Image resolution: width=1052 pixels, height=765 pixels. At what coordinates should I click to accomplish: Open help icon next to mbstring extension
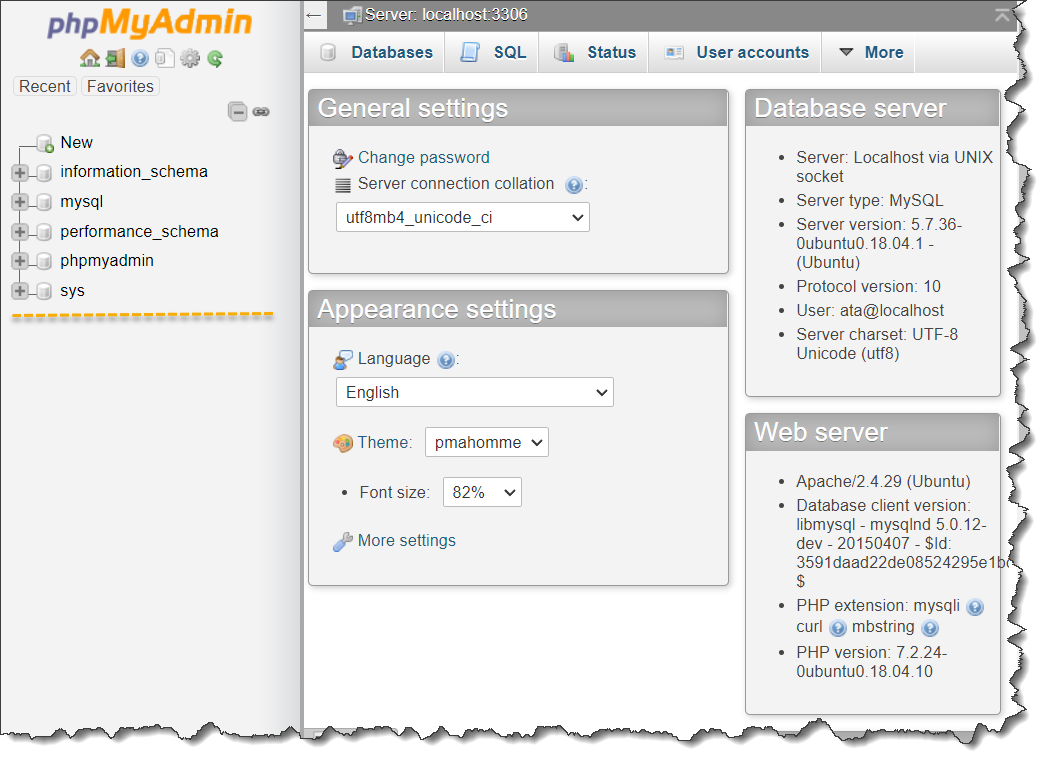click(930, 628)
